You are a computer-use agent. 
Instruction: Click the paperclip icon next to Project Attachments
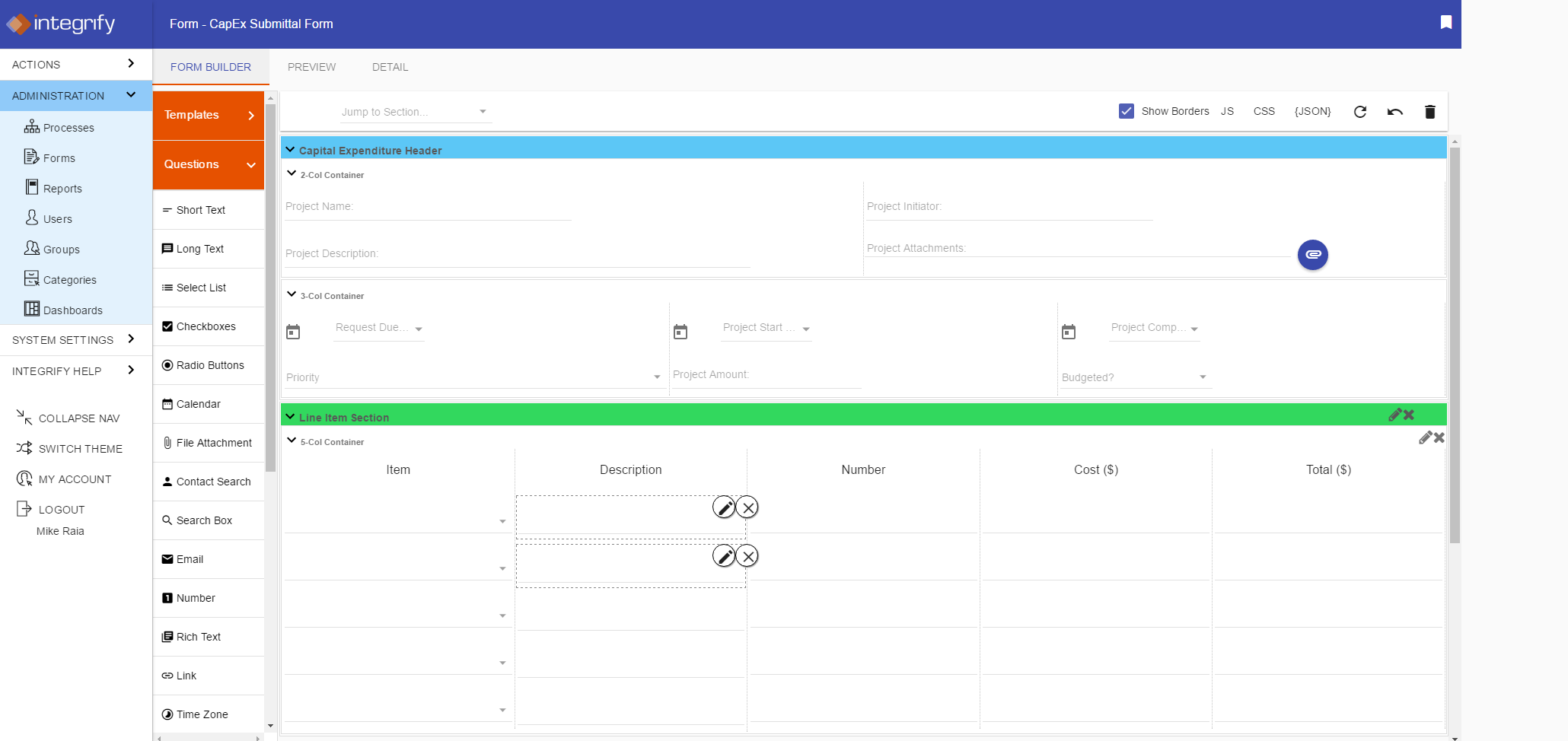[1312, 255]
